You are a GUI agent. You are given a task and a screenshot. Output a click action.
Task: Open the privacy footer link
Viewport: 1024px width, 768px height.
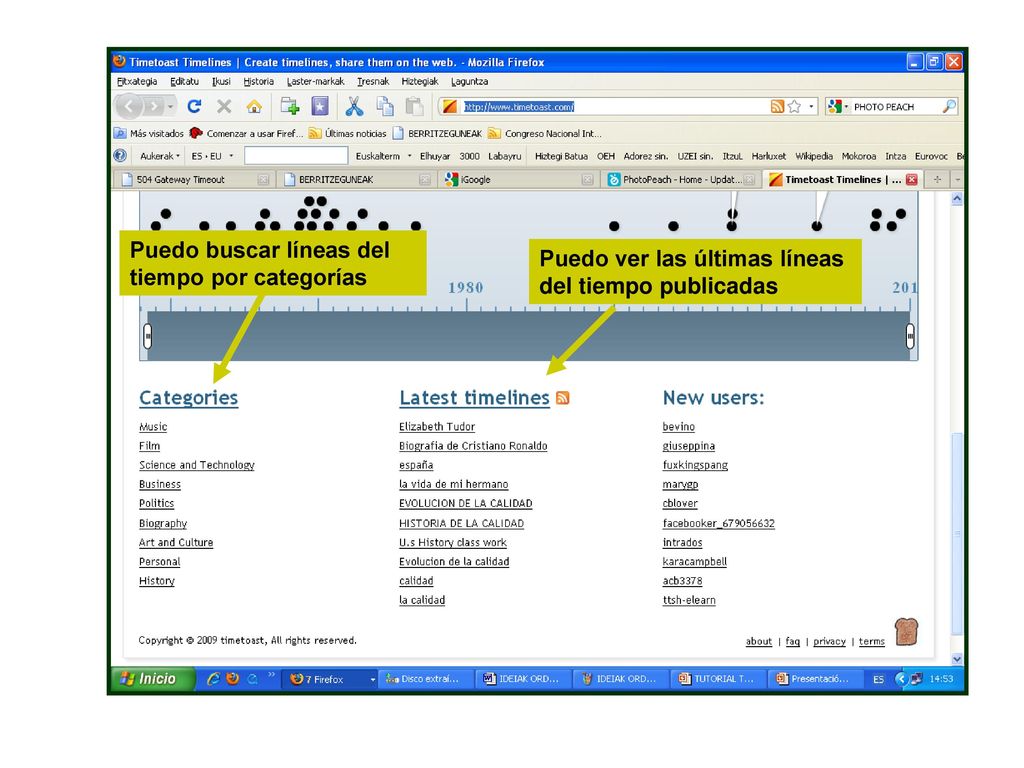click(829, 641)
